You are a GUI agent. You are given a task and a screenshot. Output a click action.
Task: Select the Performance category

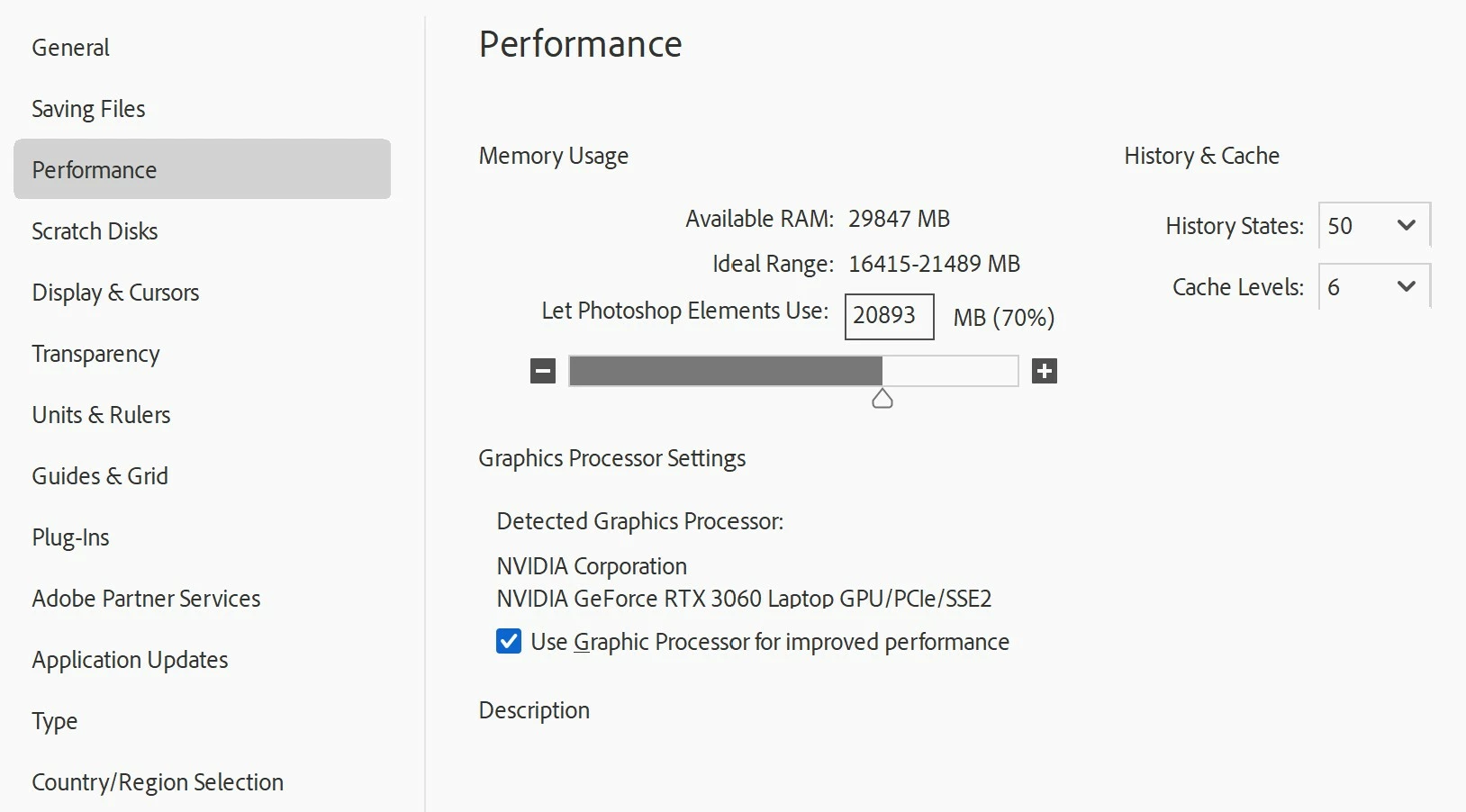pyautogui.click(x=95, y=170)
